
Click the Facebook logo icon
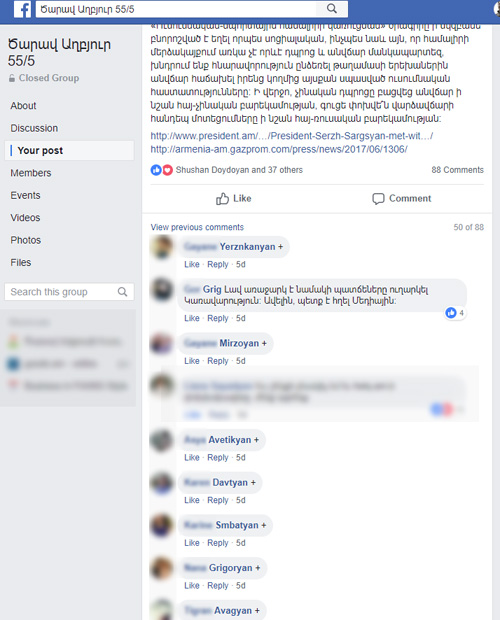click(22, 9)
